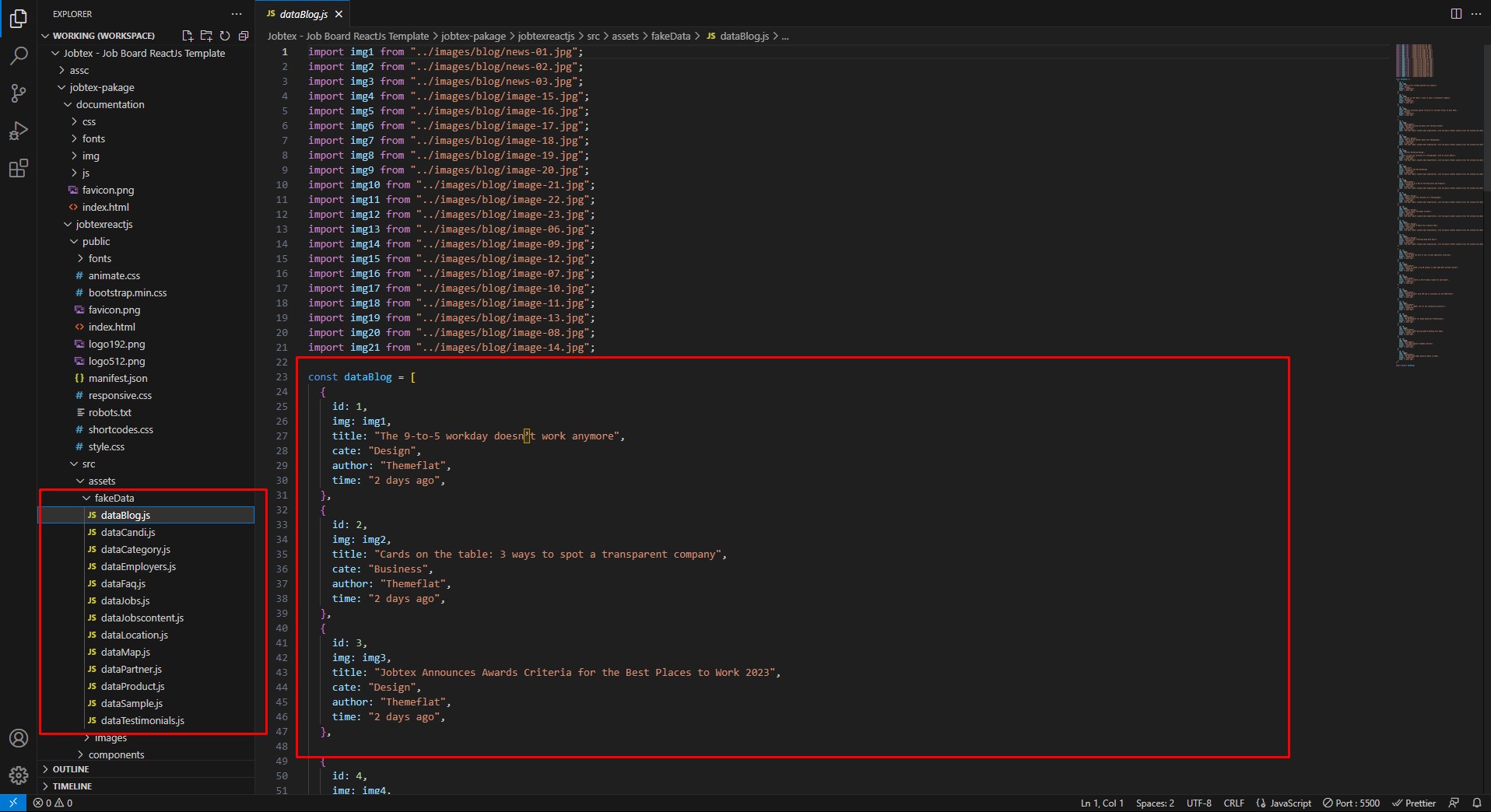
Task: Open the notifications bell in status bar
Action: pyautogui.click(x=1476, y=803)
